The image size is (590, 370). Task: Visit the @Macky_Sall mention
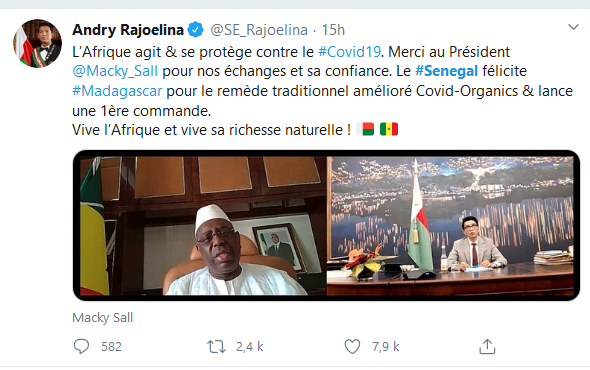pyautogui.click(x=115, y=71)
